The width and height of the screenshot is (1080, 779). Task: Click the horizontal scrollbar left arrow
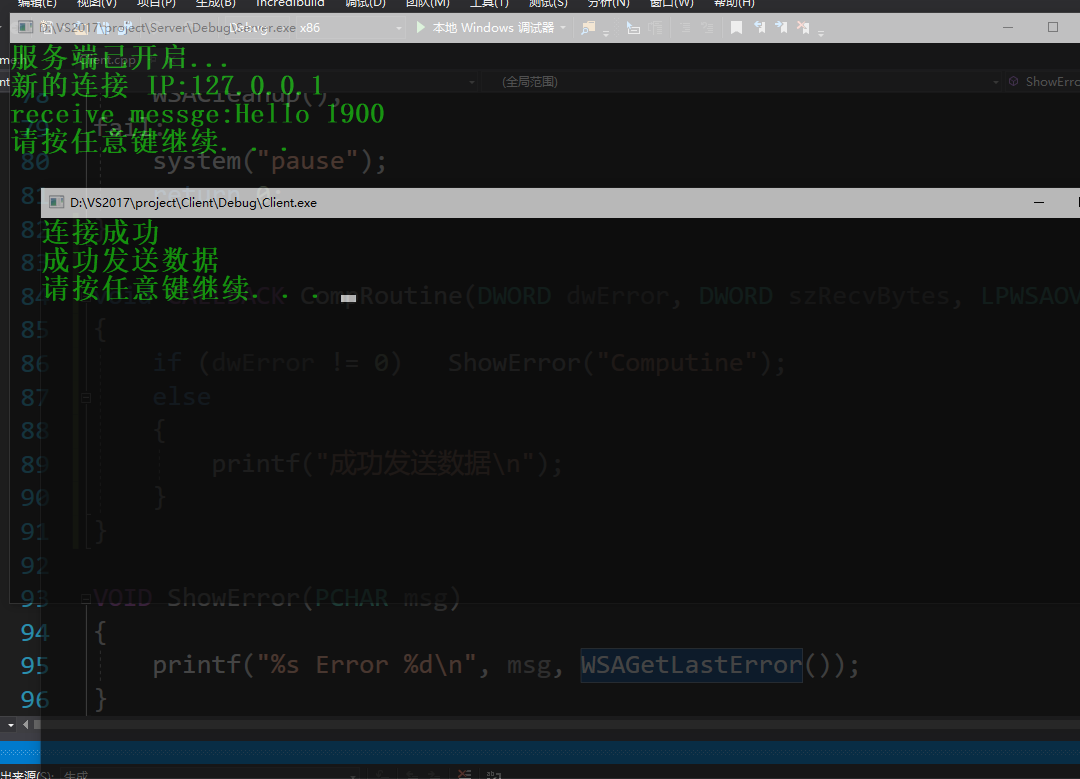click(26, 725)
